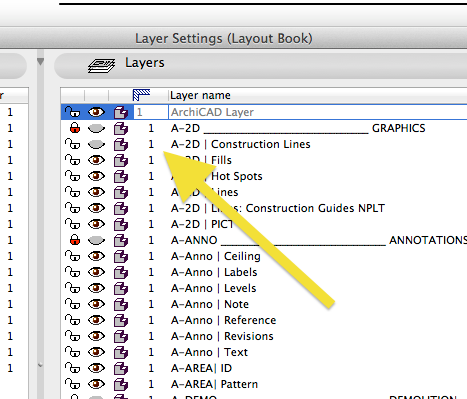
Task: Lock the Hot Spots layer
Action: click(x=73, y=176)
